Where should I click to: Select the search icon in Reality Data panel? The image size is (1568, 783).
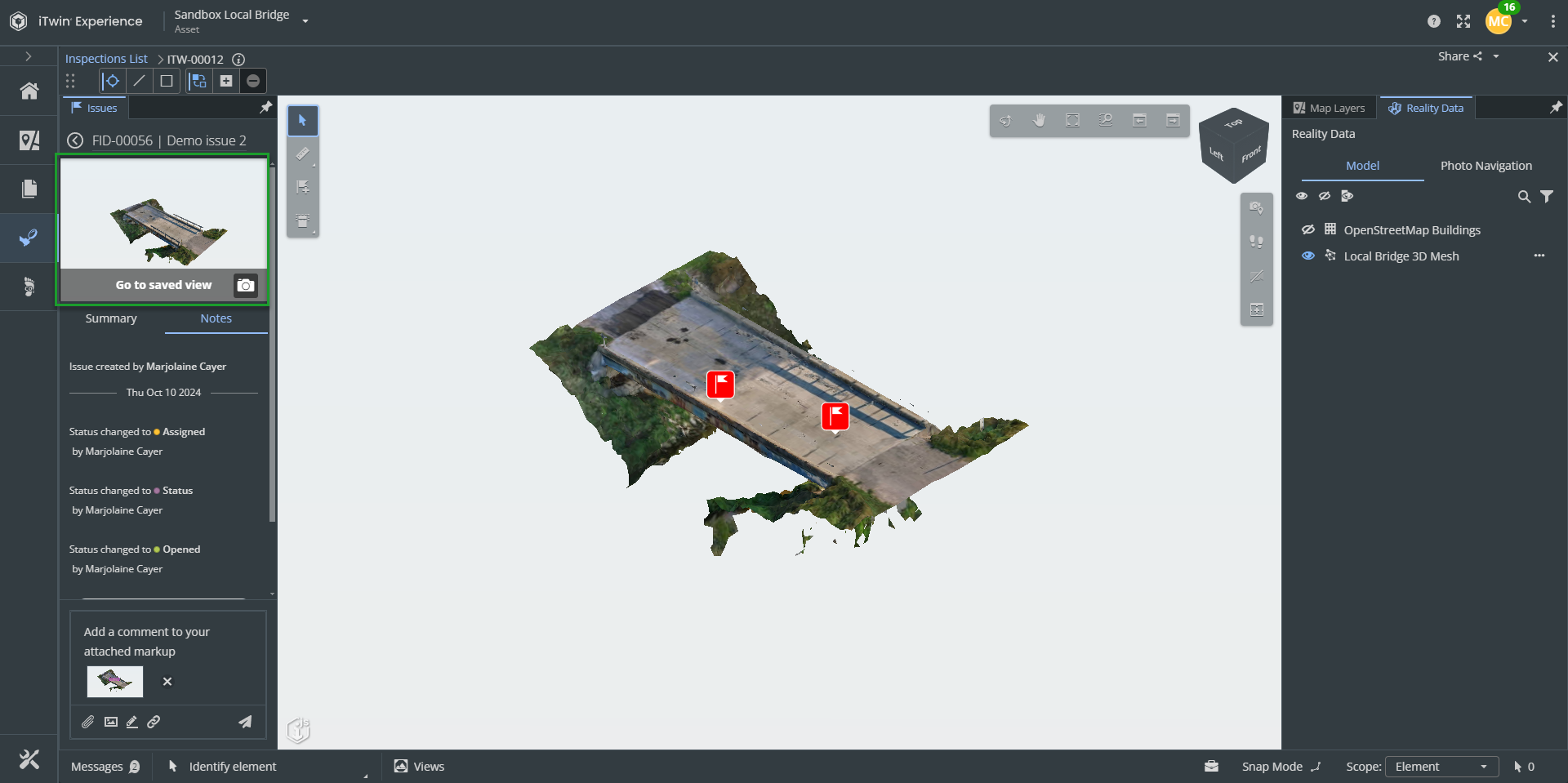1524,196
